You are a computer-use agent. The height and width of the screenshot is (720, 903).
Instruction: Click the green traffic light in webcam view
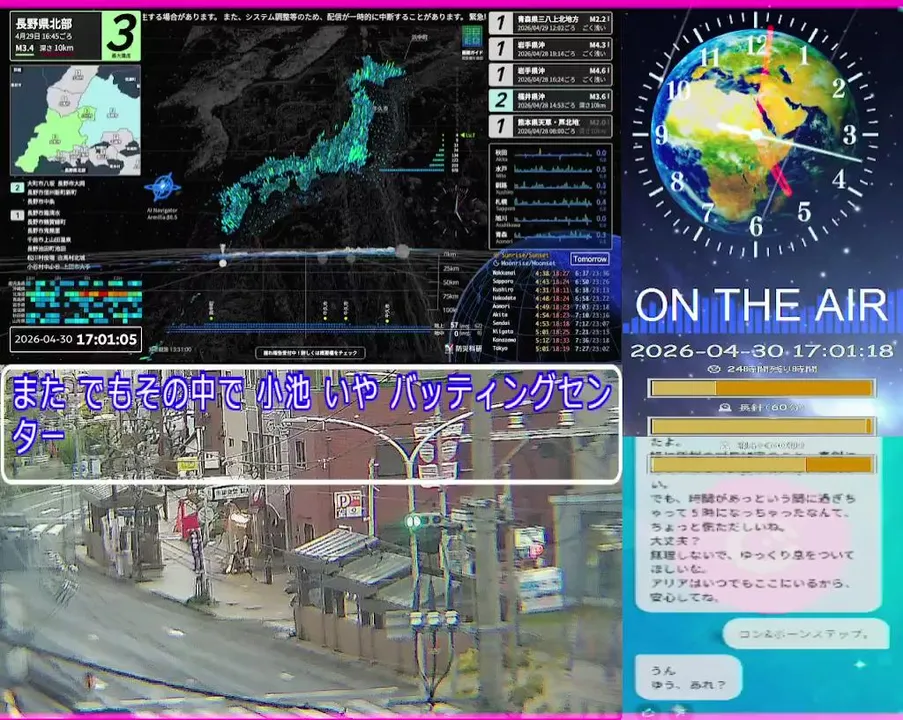pyautogui.click(x=413, y=522)
